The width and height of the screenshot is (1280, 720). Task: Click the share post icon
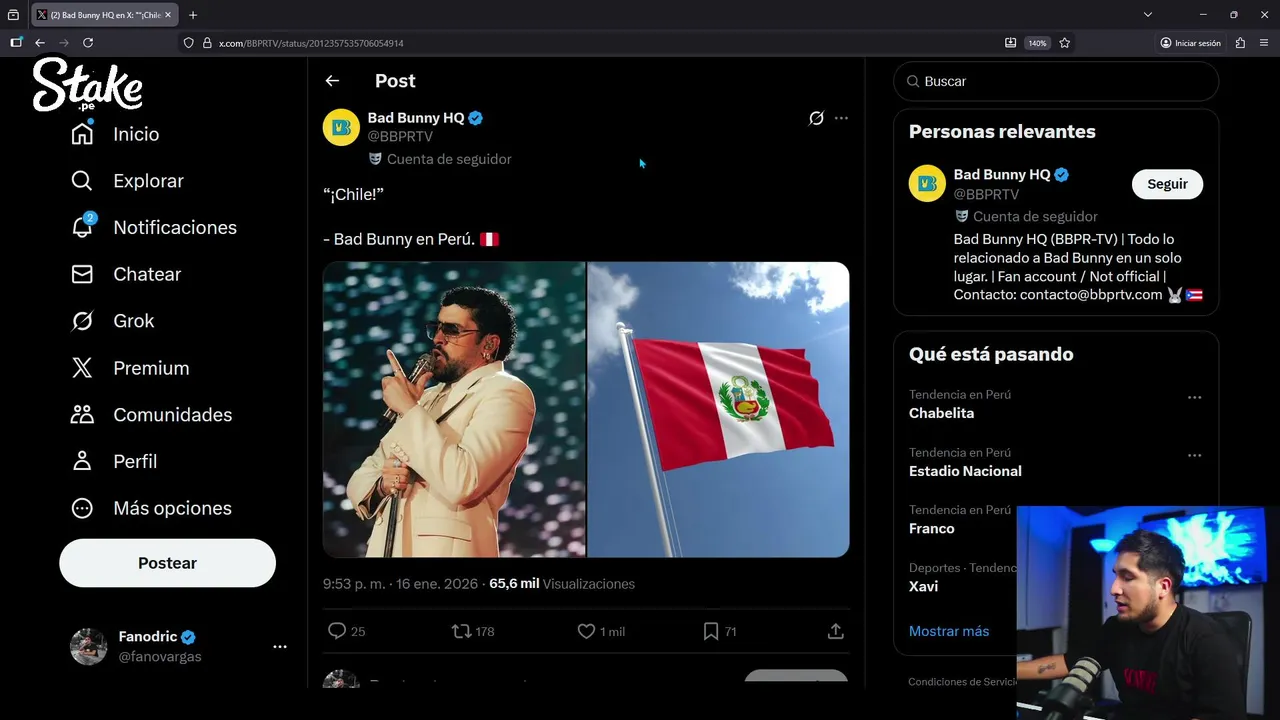pos(836,631)
